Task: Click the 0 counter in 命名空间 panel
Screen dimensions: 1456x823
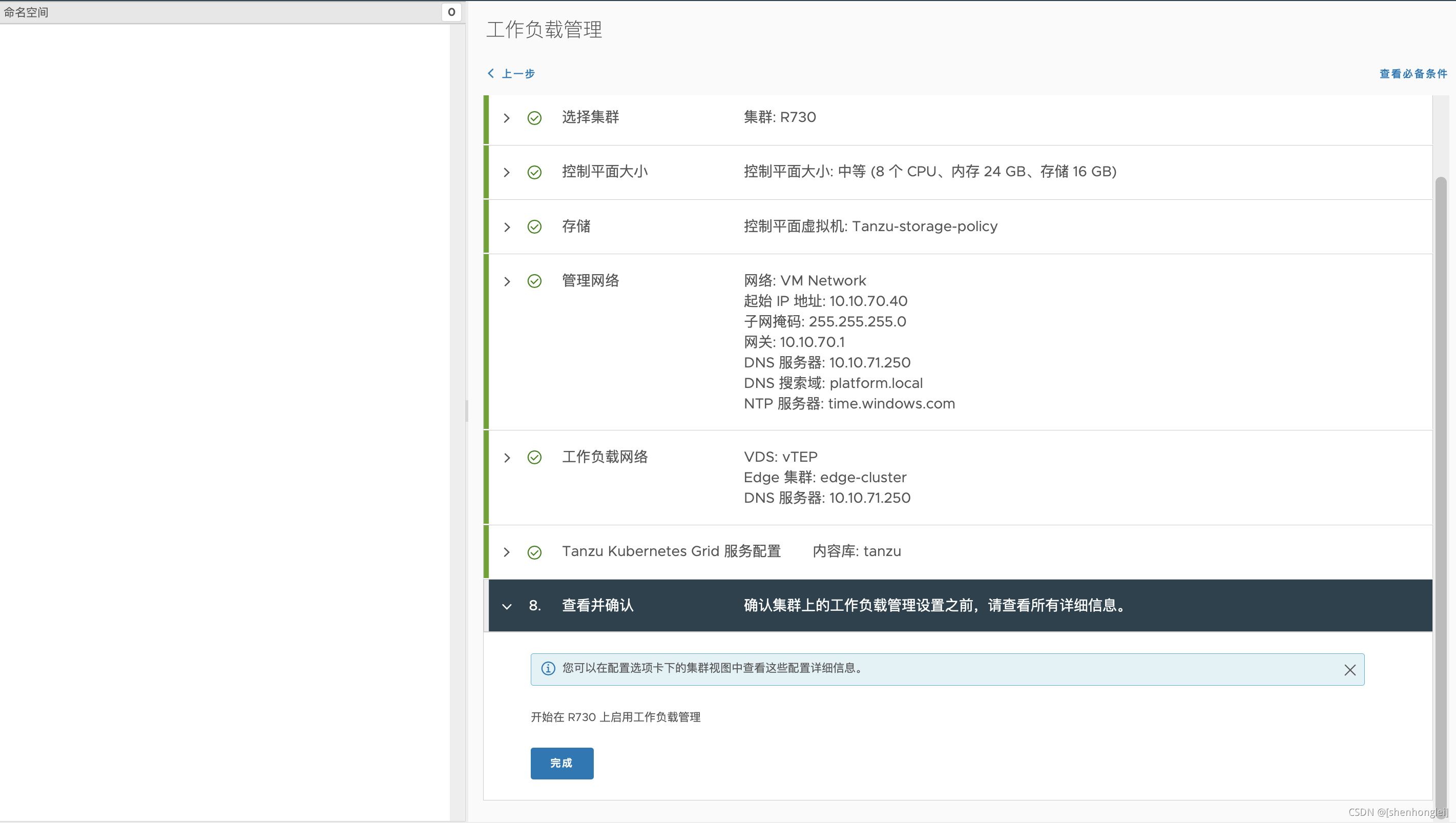Action: (451, 12)
